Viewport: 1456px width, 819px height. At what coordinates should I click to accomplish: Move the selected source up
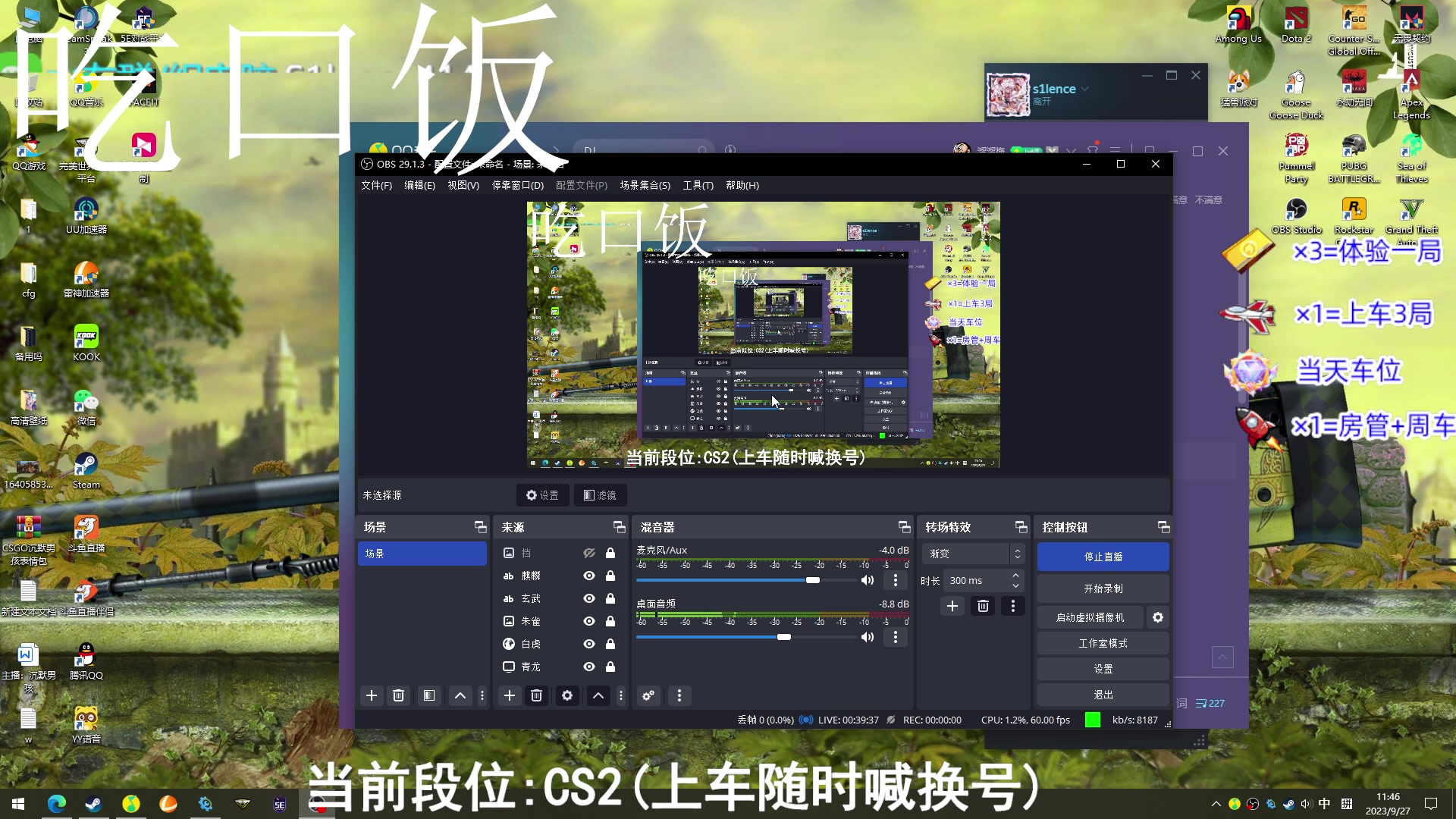[x=598, y=695]
